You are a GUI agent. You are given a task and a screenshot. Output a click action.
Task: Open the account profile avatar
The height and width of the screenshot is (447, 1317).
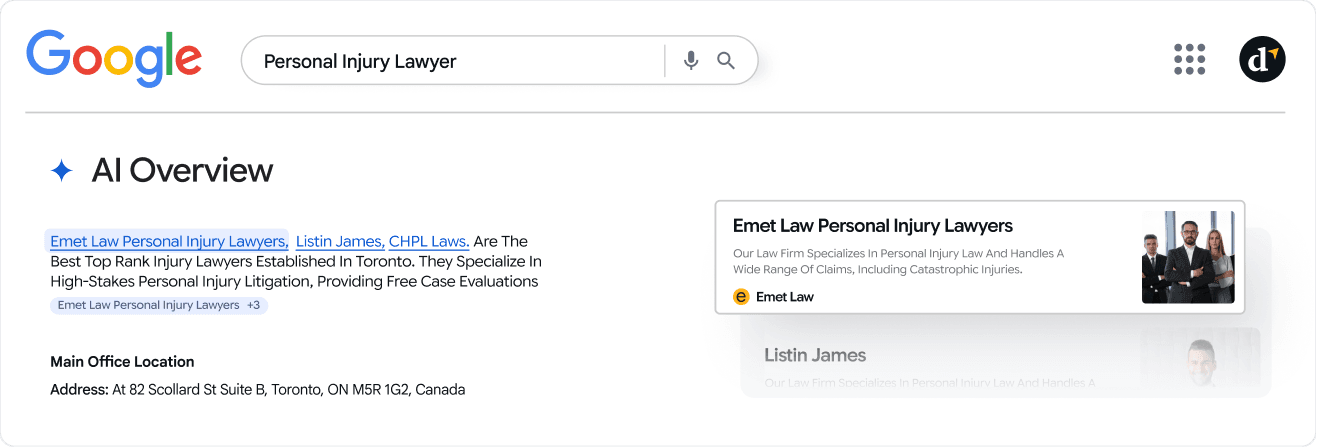point(1262,59)
